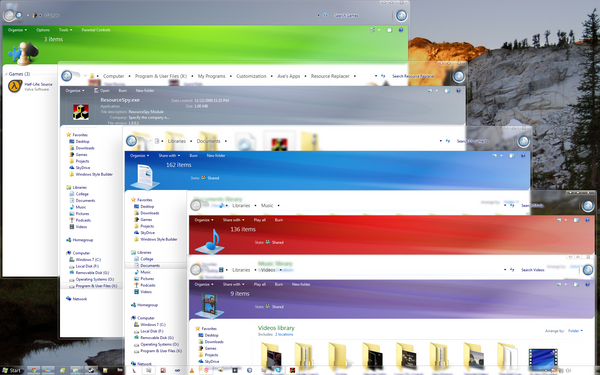Select Program & User Files (K:) in sidebar
This screenshot has height=375, width=600.
93,286
